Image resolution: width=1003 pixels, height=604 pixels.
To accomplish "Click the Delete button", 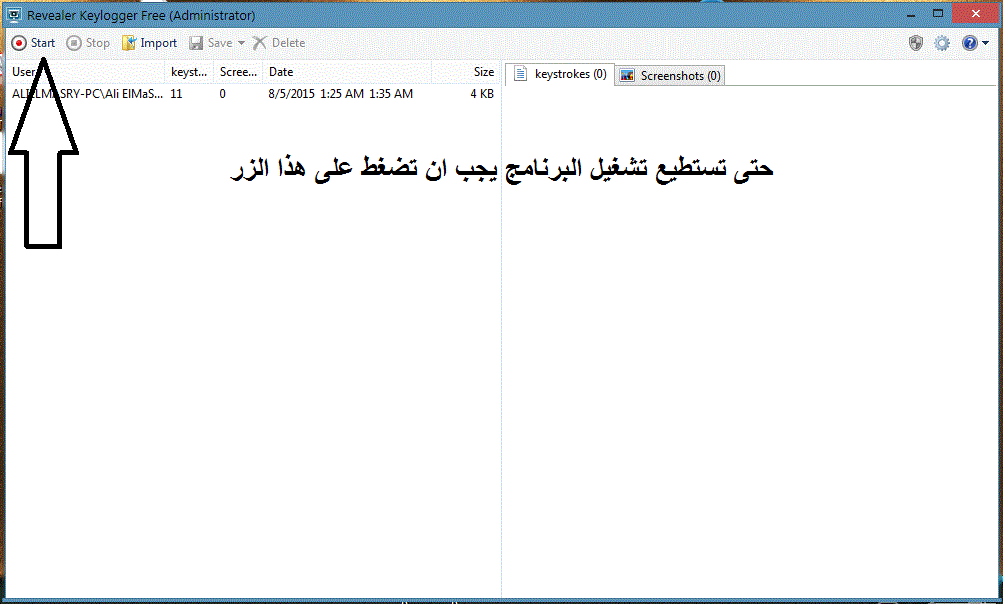I will (x=278, y=43).
